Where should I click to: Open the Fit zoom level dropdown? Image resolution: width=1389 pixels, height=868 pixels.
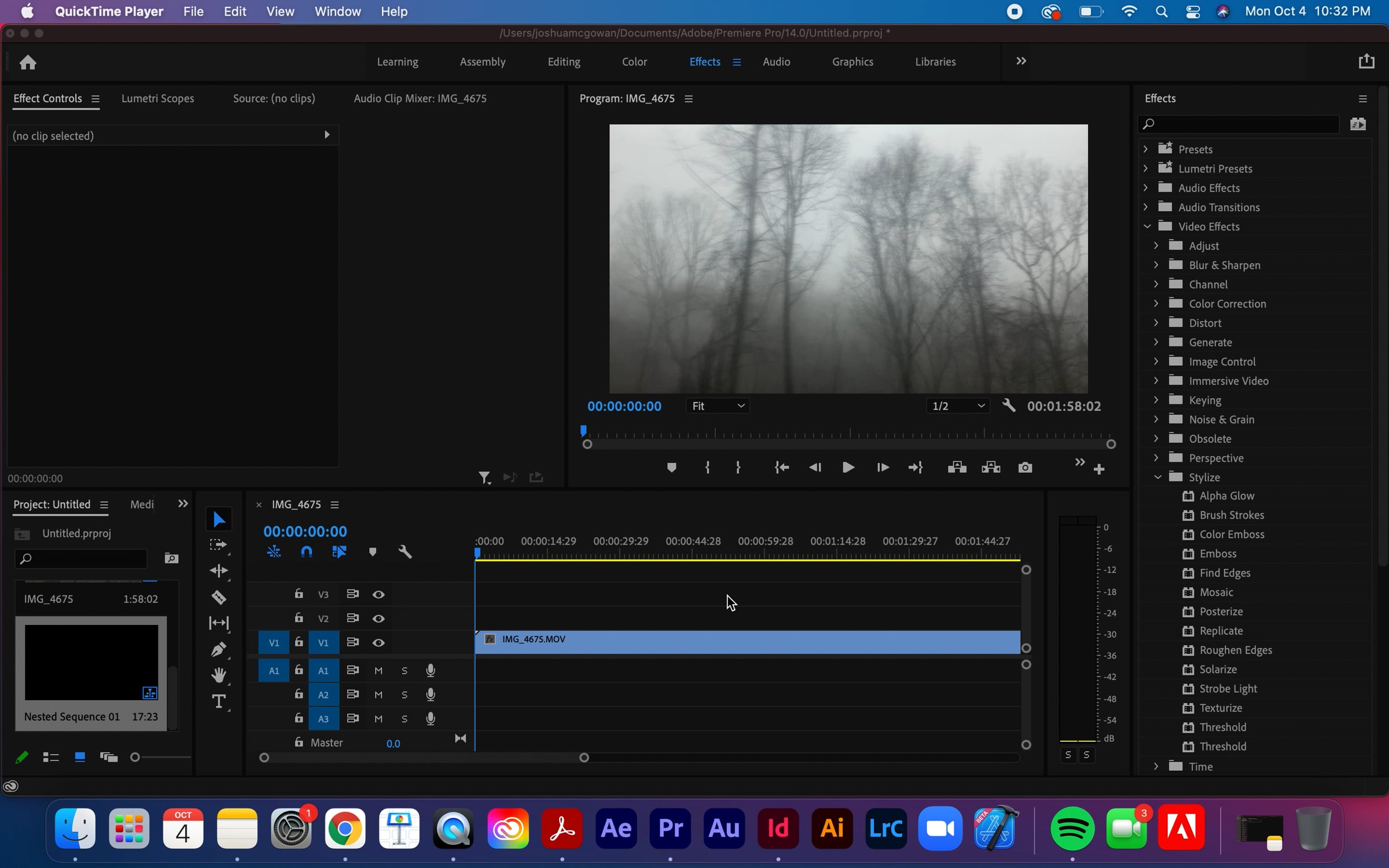pyautogui.click(x=718, y=406)
